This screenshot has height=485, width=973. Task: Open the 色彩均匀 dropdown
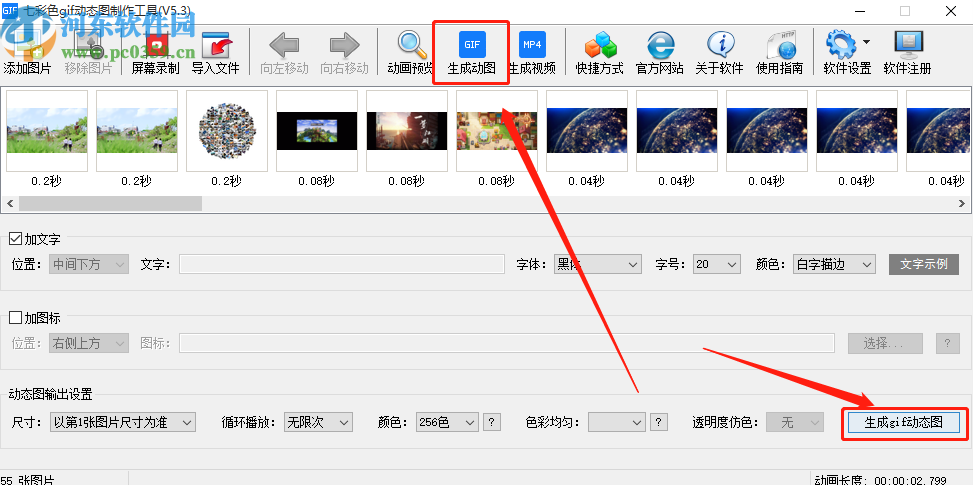point(617,422)
